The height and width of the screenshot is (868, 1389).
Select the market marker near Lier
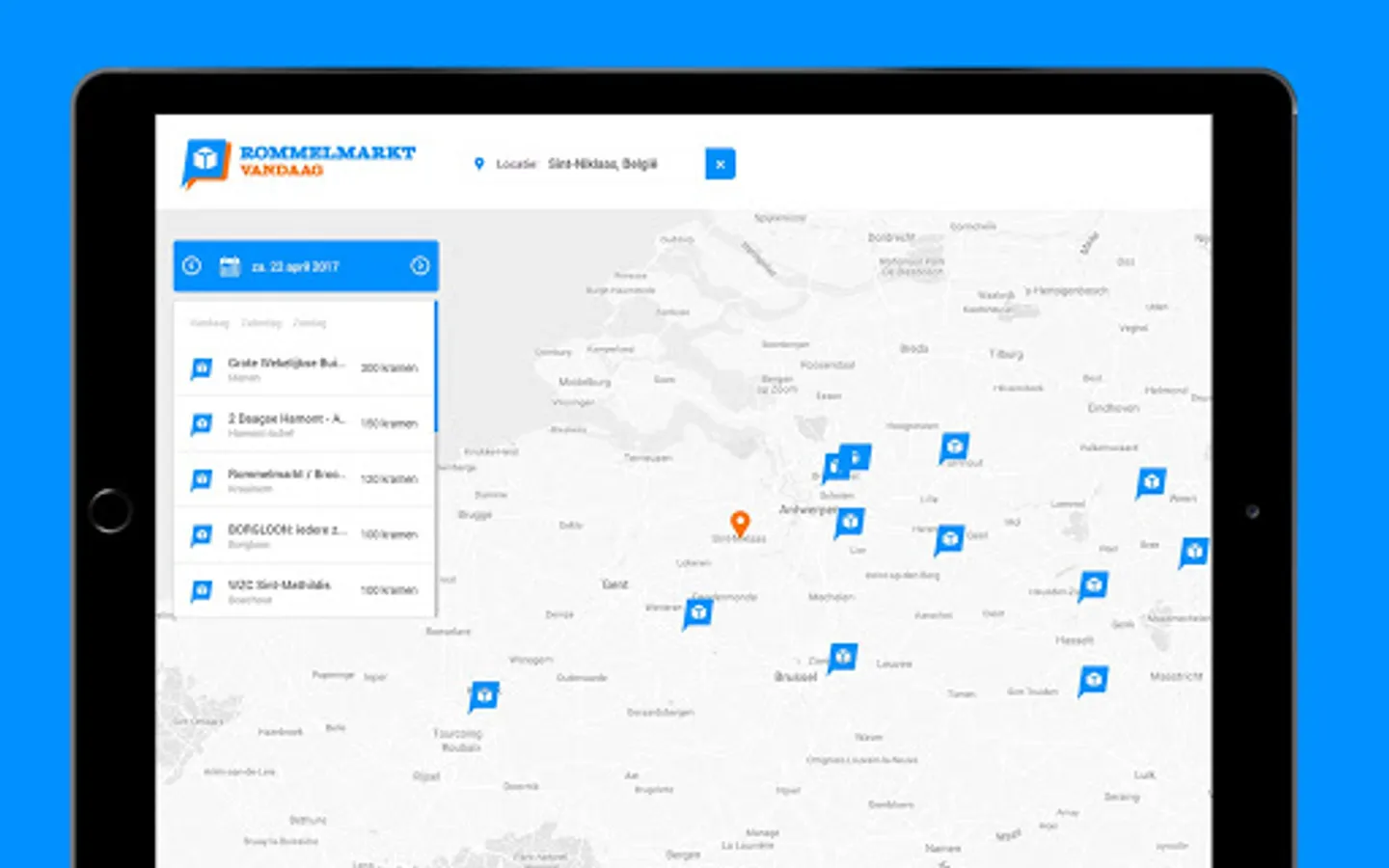point(849,523)
